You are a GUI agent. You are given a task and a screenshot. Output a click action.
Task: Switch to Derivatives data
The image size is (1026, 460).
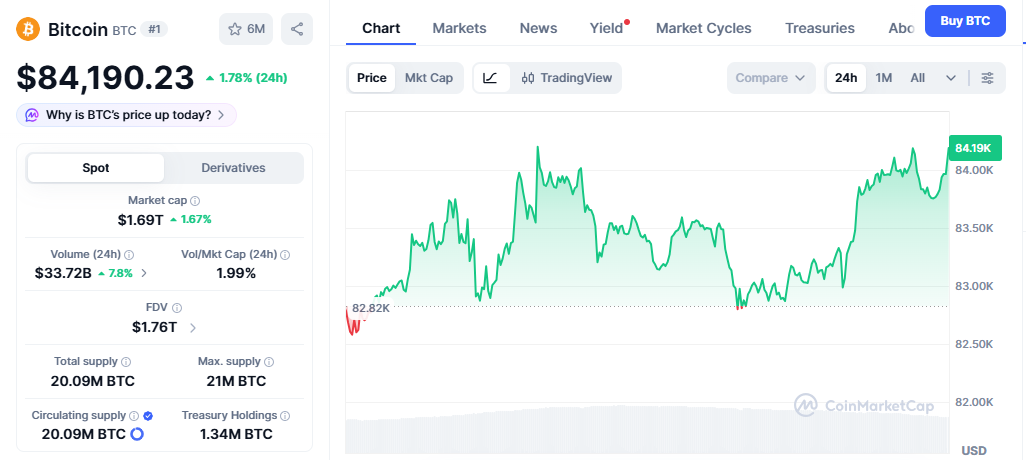click(233, 168)
